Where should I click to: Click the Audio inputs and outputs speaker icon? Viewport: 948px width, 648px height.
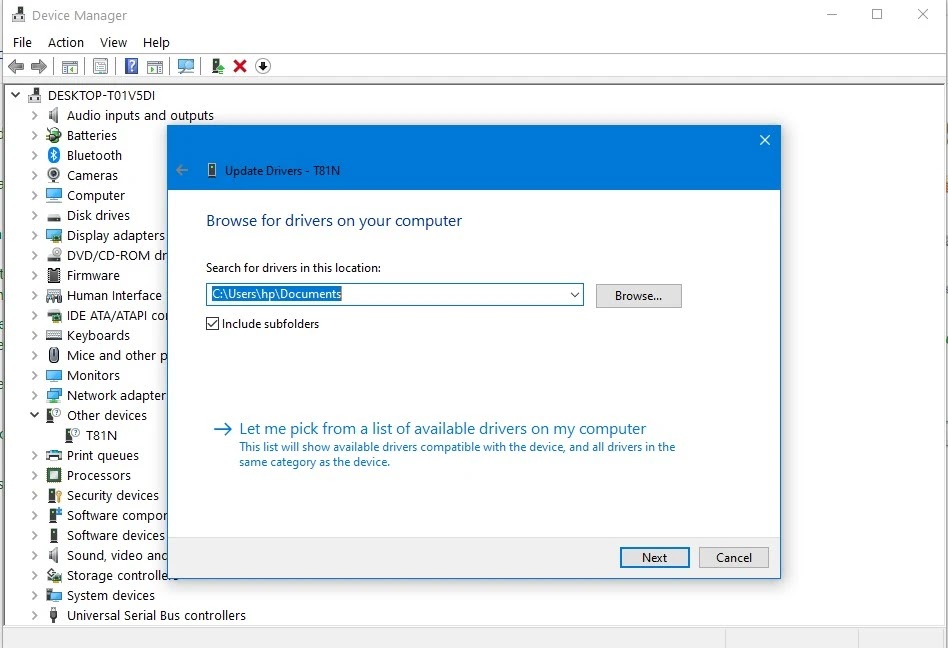(x=54, y=115)
